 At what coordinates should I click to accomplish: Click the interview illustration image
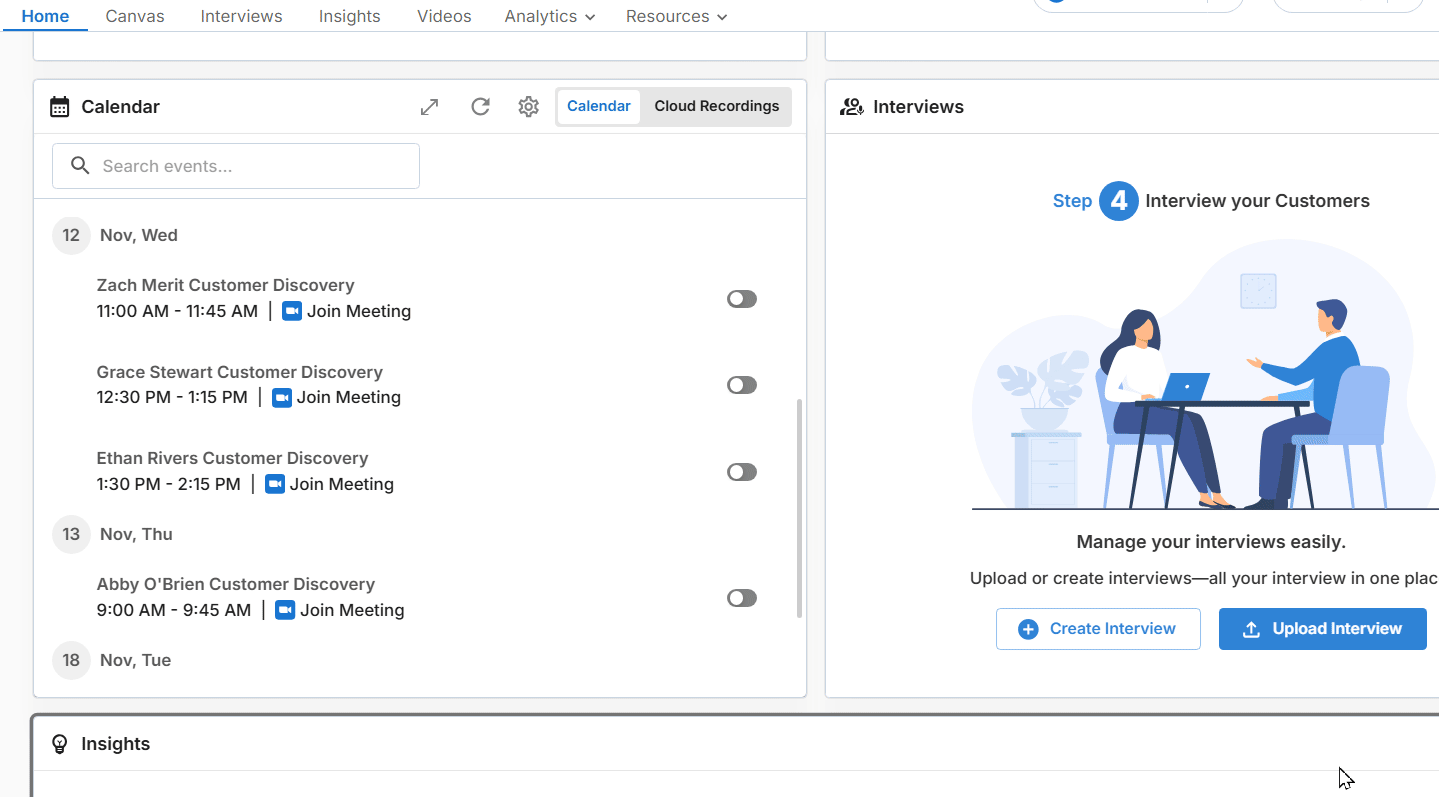click(x=1205, y=375)
